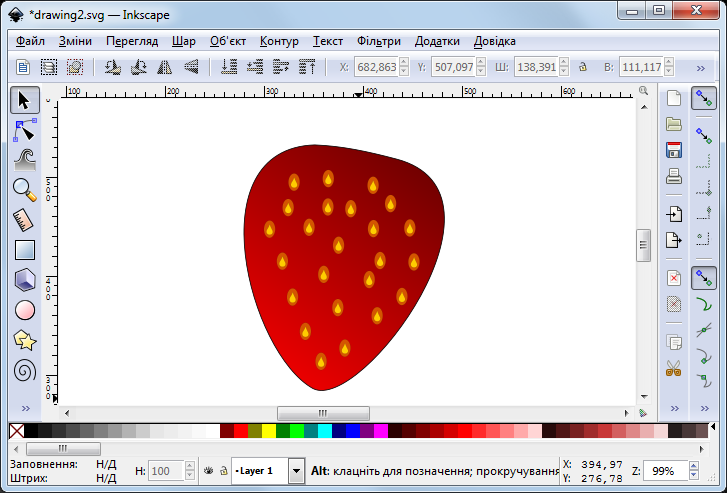Toggle the Layer 1 lock icon

[222, 470]
